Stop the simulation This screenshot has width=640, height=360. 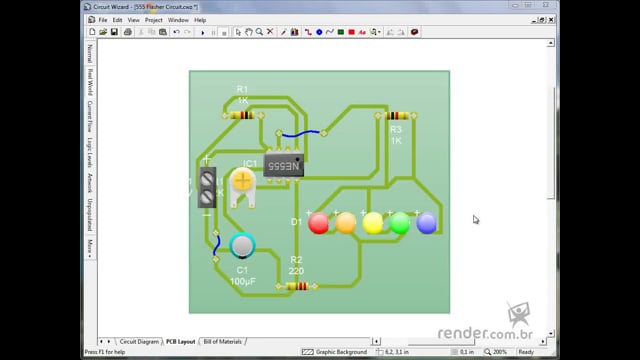224,32
